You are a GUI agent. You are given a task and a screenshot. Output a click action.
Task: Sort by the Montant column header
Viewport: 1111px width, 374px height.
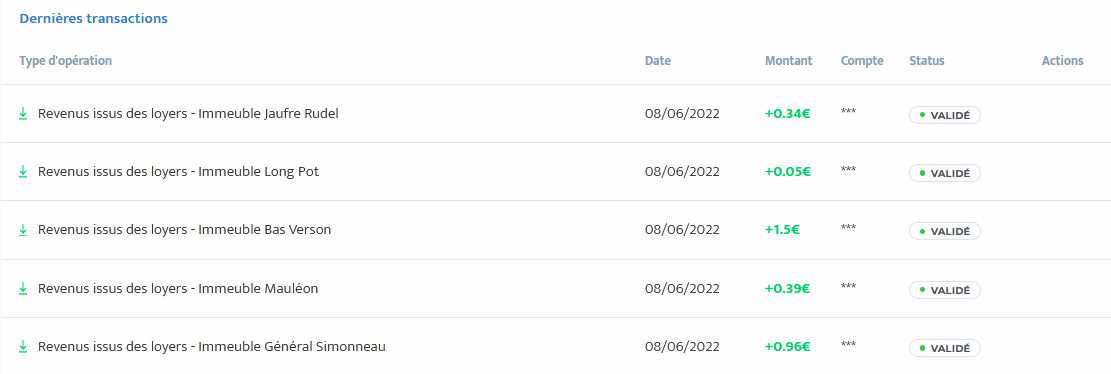pos(789,61)
